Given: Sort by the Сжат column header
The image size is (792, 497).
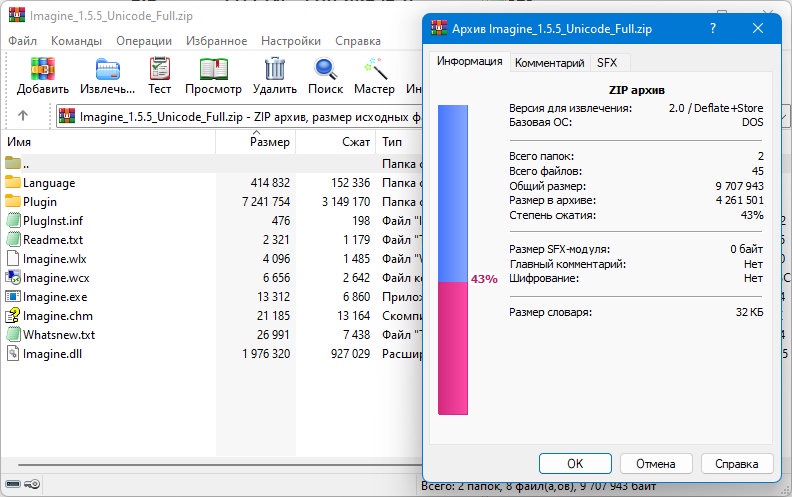Looking at the screenshot, I should [335, 142].
